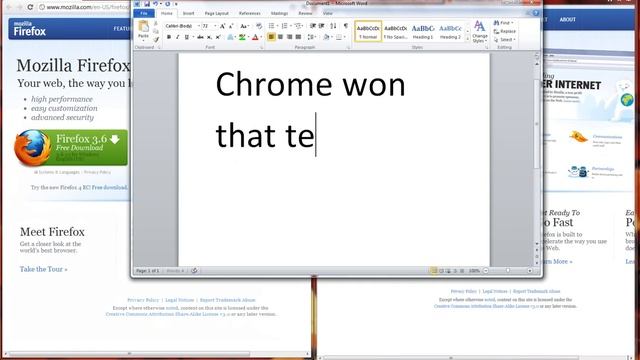Click the Clear Formatting icon
640x360 pixels.
point(259,26)
